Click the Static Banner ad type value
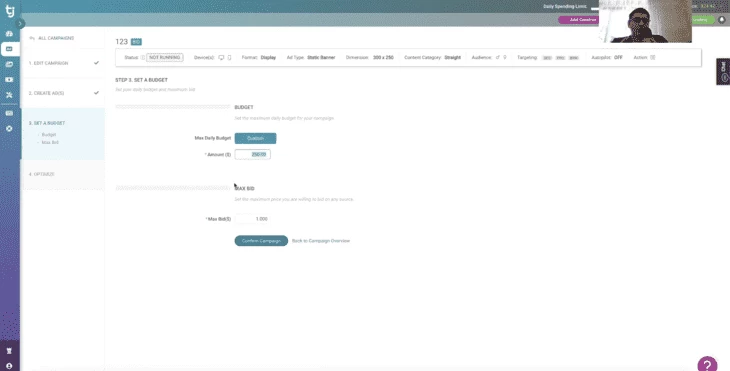 (321, 58)
